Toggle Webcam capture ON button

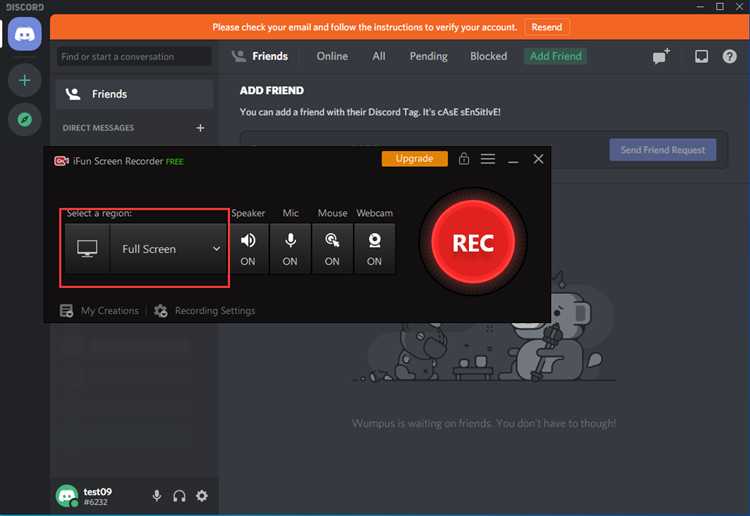pyautogui.click(x=374, y=249)
